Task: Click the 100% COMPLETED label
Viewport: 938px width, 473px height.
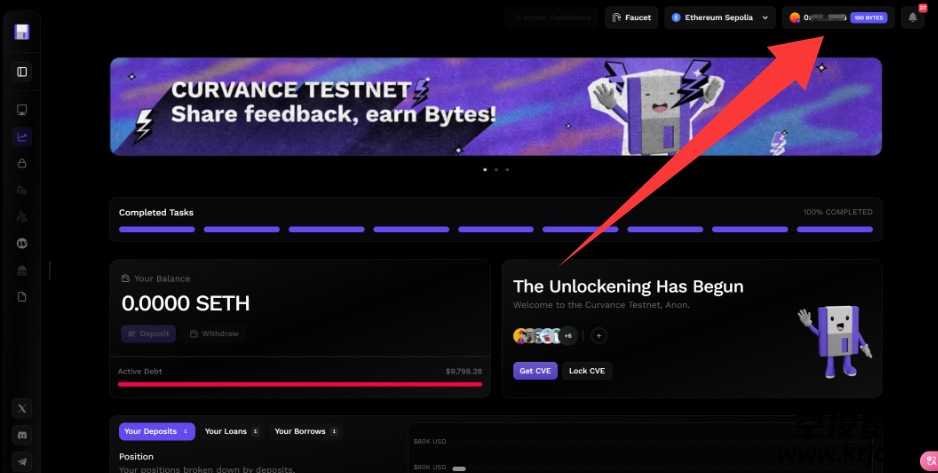Action: point(838,212)
